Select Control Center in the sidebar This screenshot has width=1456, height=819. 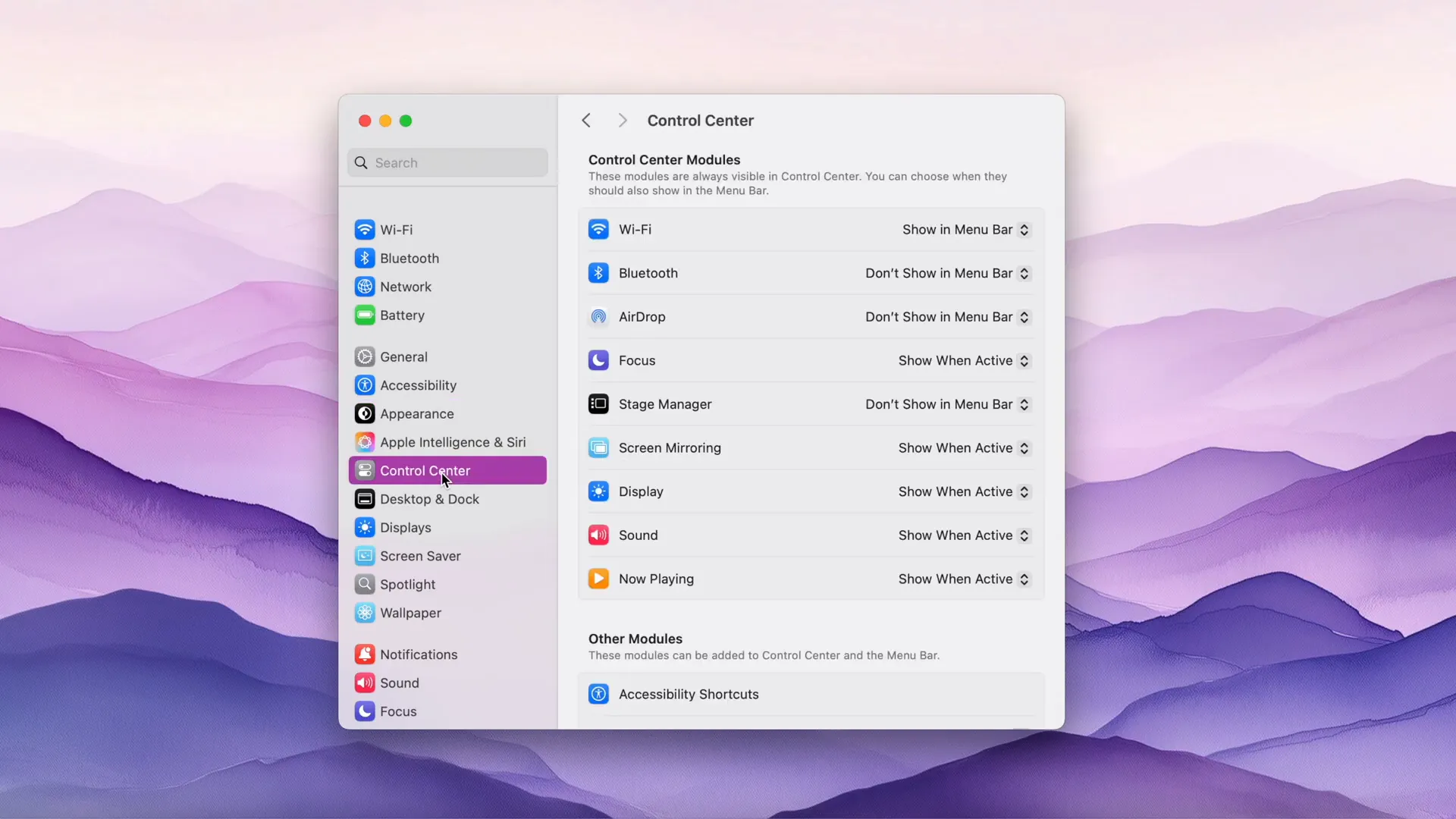tap(447, 470)
